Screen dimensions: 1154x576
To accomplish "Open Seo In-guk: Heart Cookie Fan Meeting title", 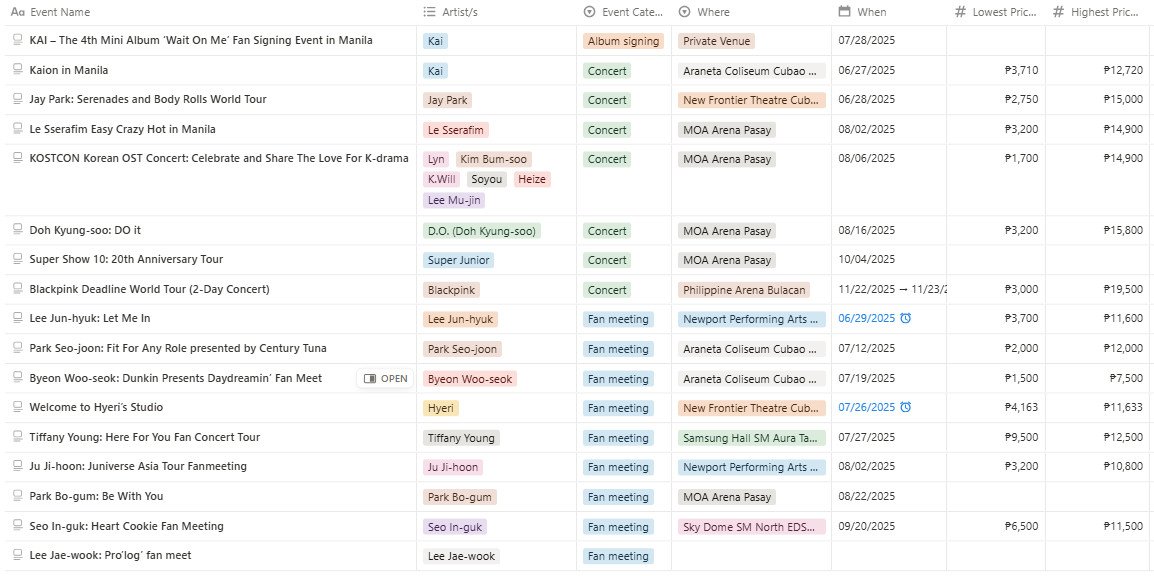I will [127, 526].
